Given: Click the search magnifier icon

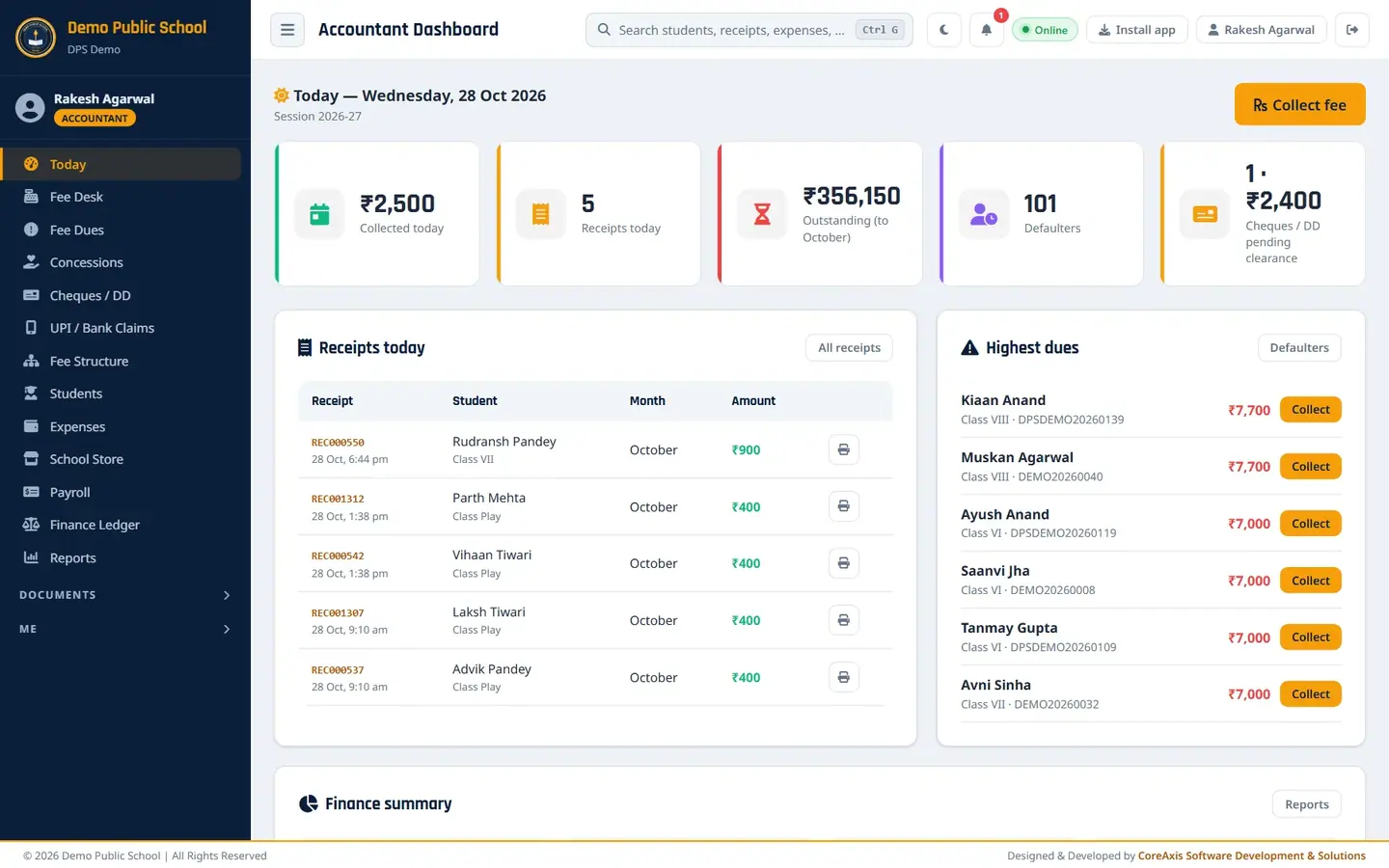Looking at the screenshot, I should click(x=604, y=30).
